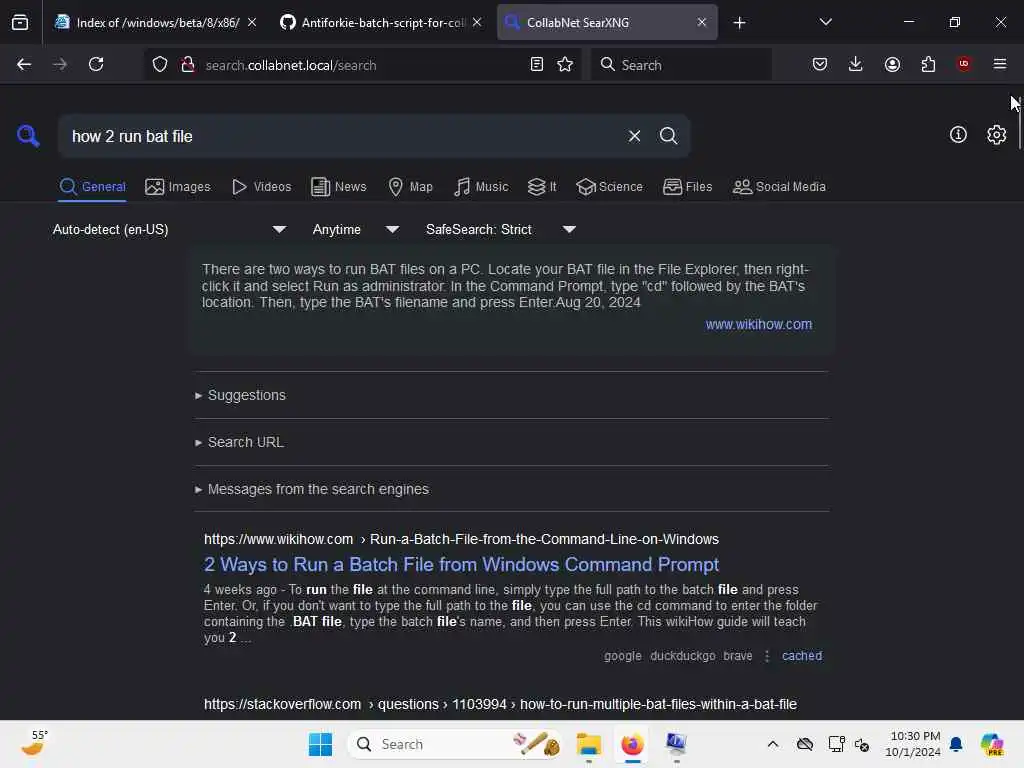Open weather widget showing 55°
Image resolution: width=1024 pixels, height=768 pixels.
click(x=33, y=743)
